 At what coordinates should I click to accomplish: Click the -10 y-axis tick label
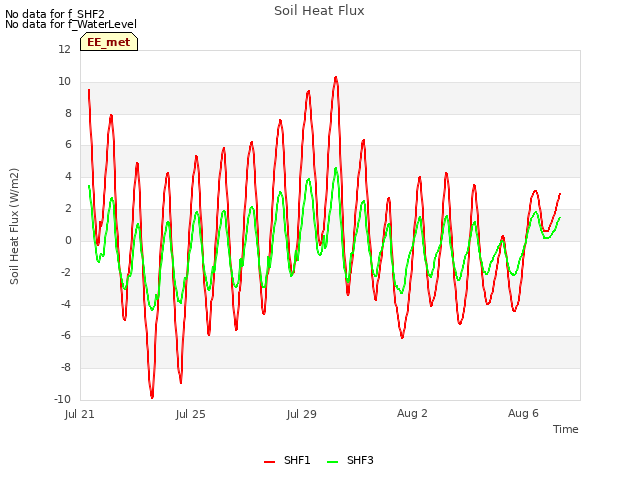coord(62,399)
